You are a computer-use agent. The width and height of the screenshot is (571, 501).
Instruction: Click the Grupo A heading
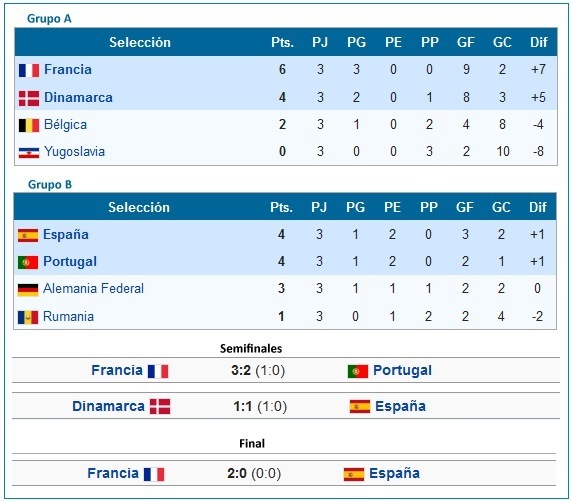(x=49, y=19)
